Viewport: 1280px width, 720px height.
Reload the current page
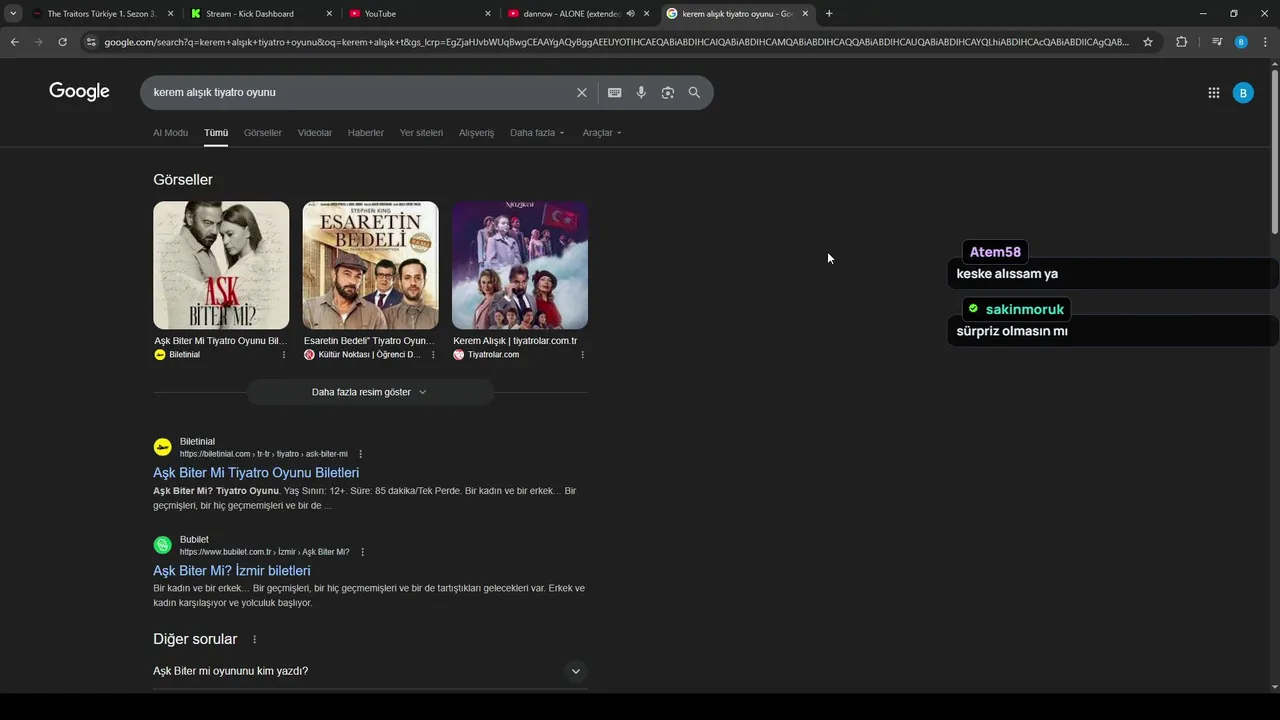pos(62,42)
